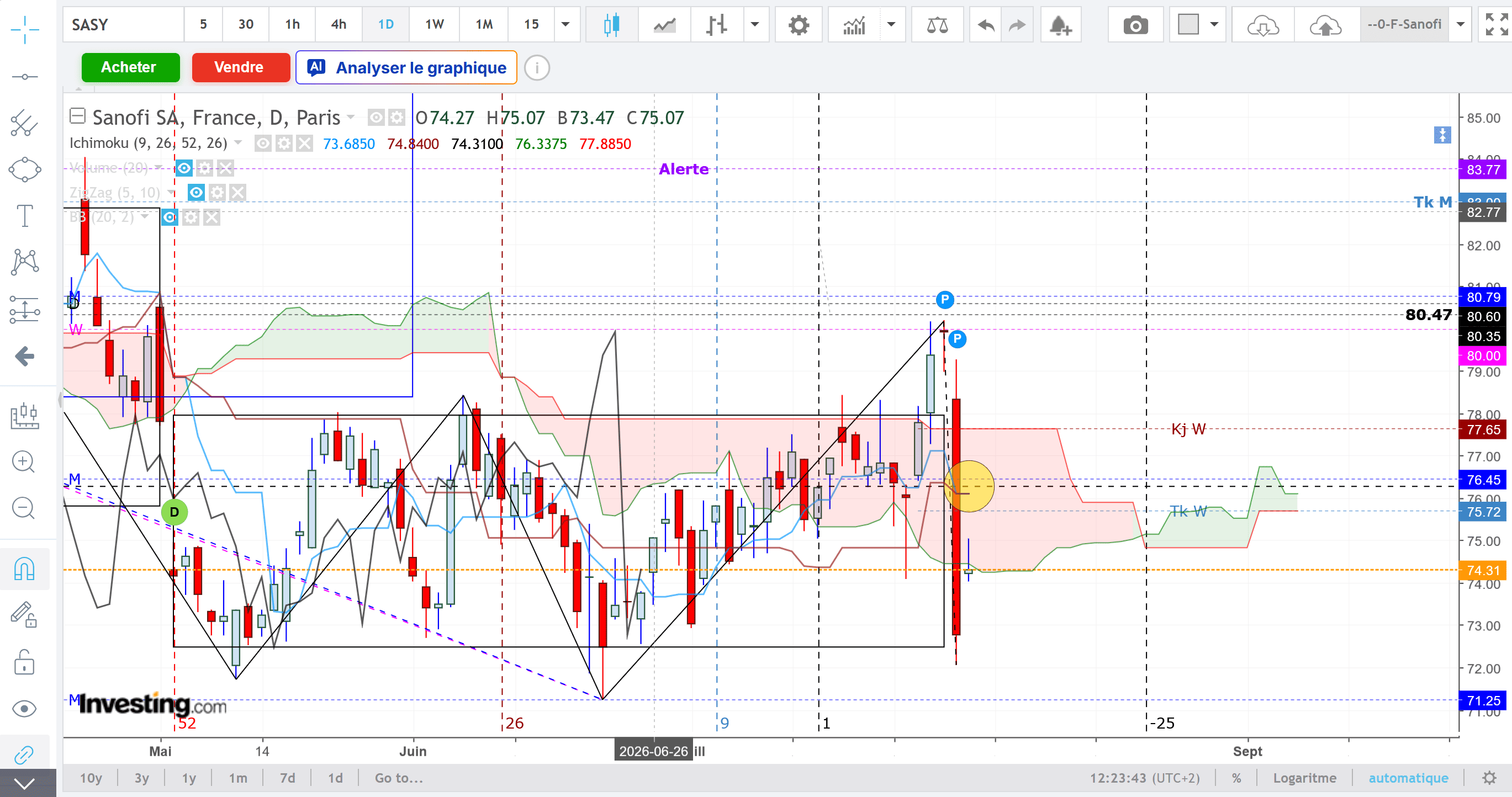Image resolution: width=1512 pixels, height=797 pixels.
Task: Show the Volume (20) indicator
Action: tap(184, 169)
